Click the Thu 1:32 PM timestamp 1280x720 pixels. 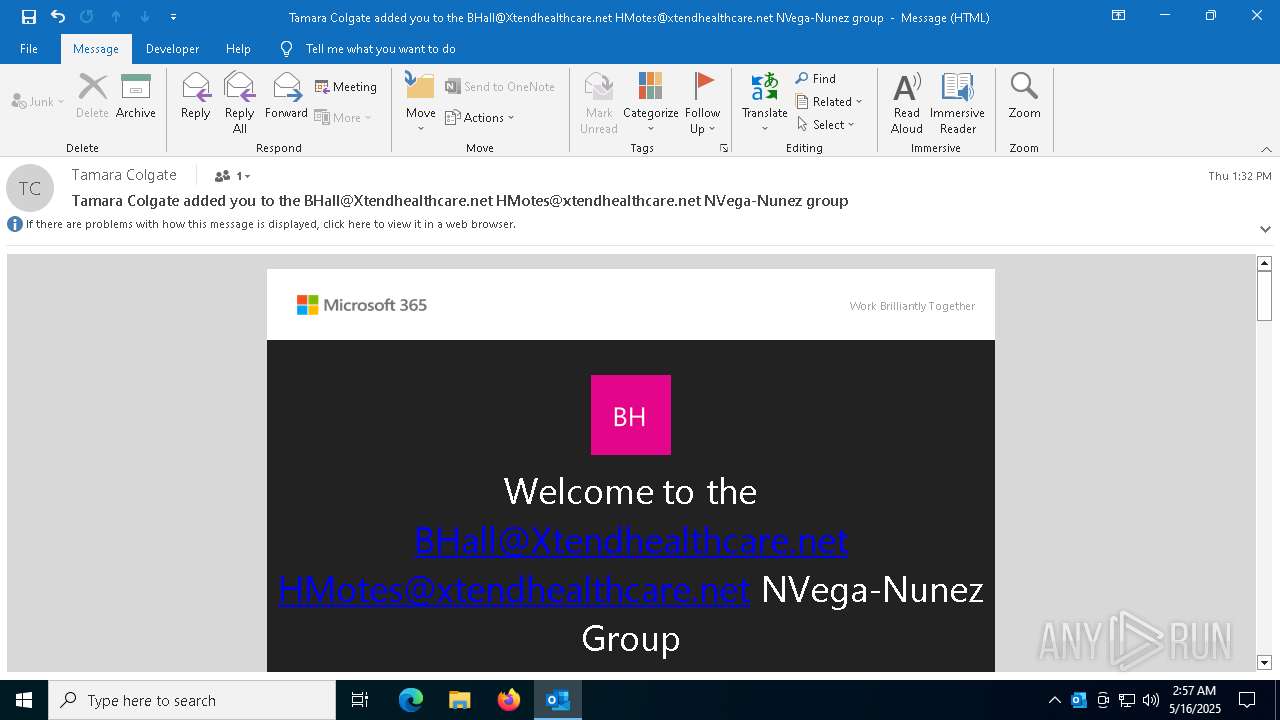[x=1240, y=176]
